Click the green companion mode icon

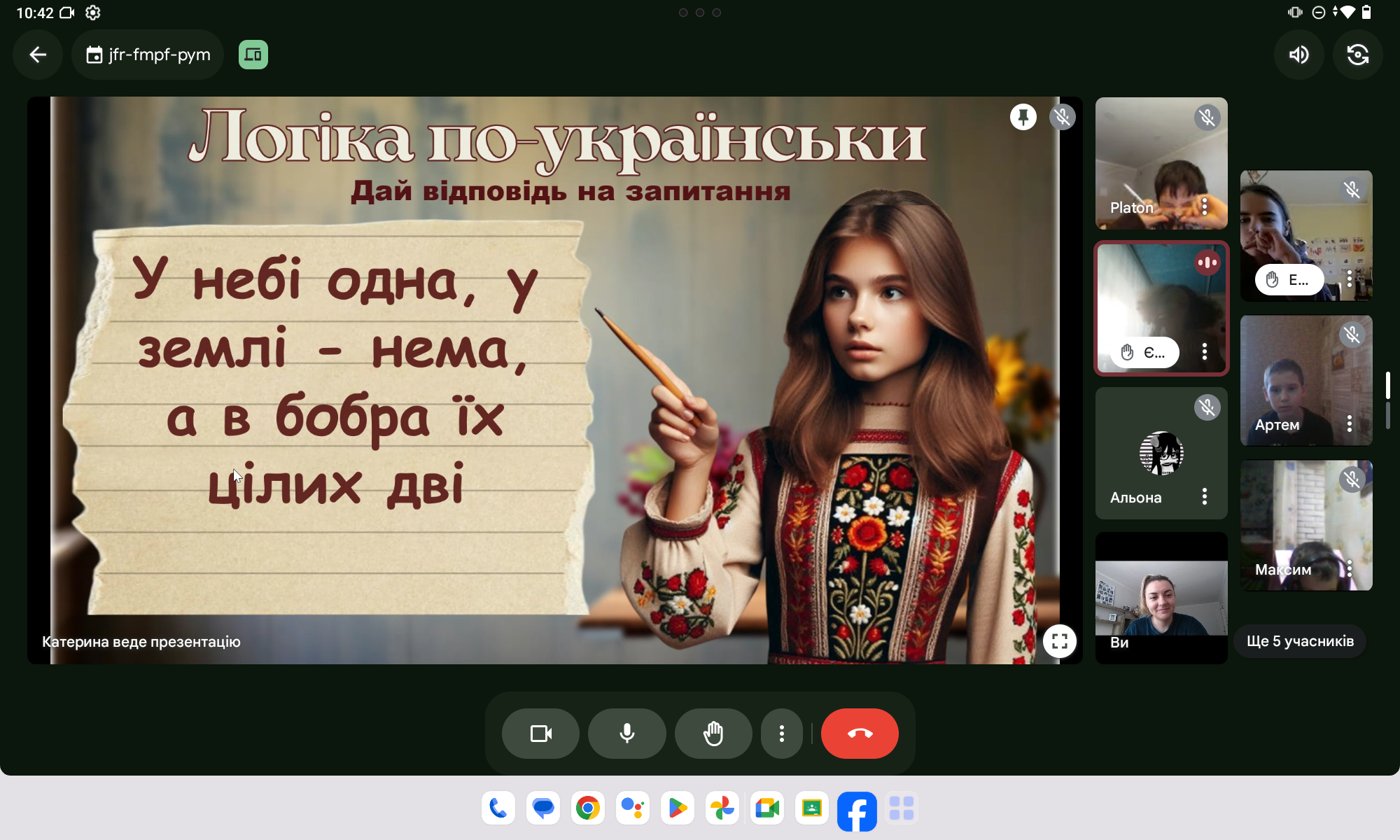point(253,55)
